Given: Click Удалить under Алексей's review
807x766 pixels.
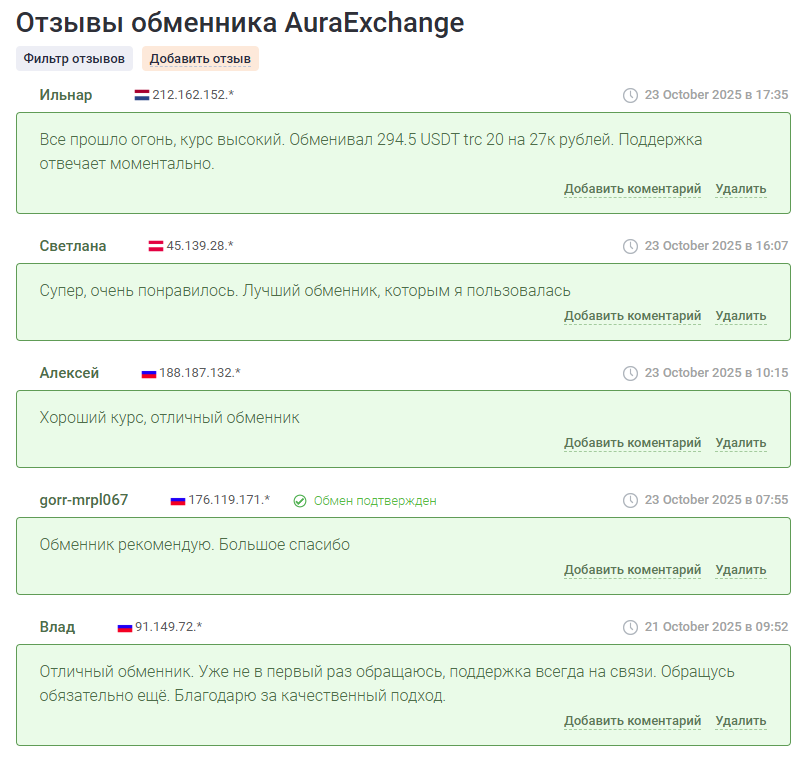Looking at the screenshot, I should click(x=740, y=442).
